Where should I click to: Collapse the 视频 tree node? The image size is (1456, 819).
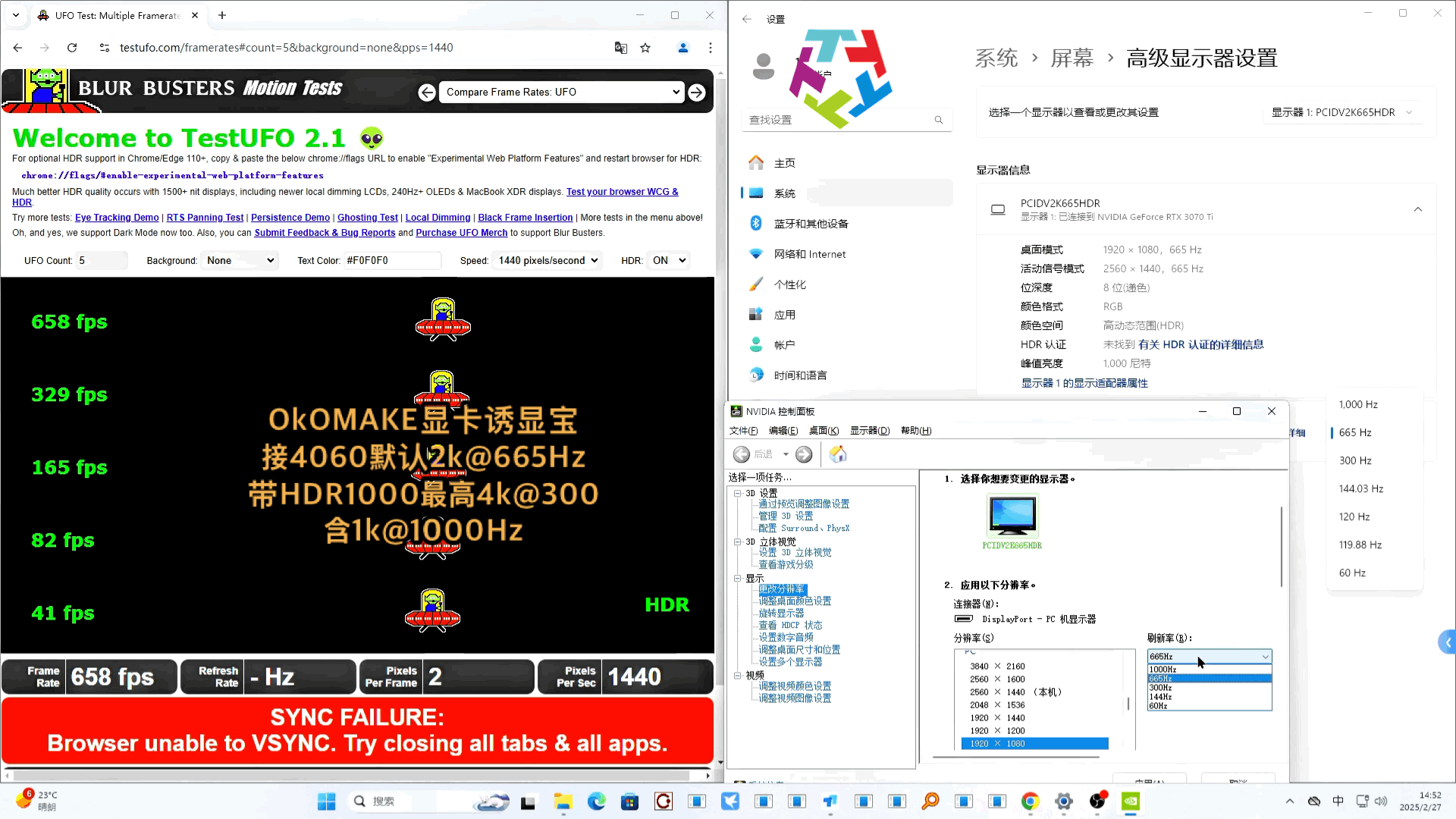(x=737, y=676)
